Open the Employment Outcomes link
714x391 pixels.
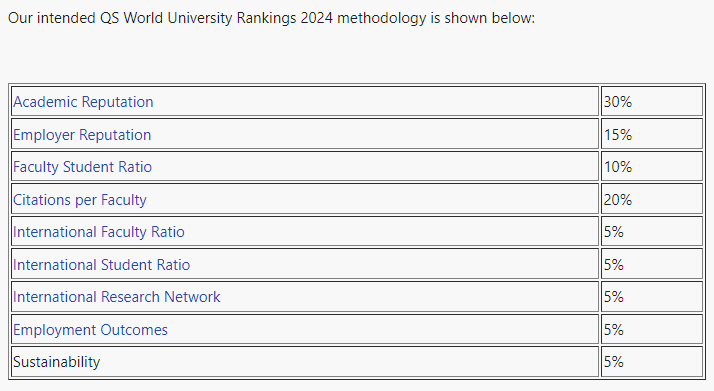90,330
